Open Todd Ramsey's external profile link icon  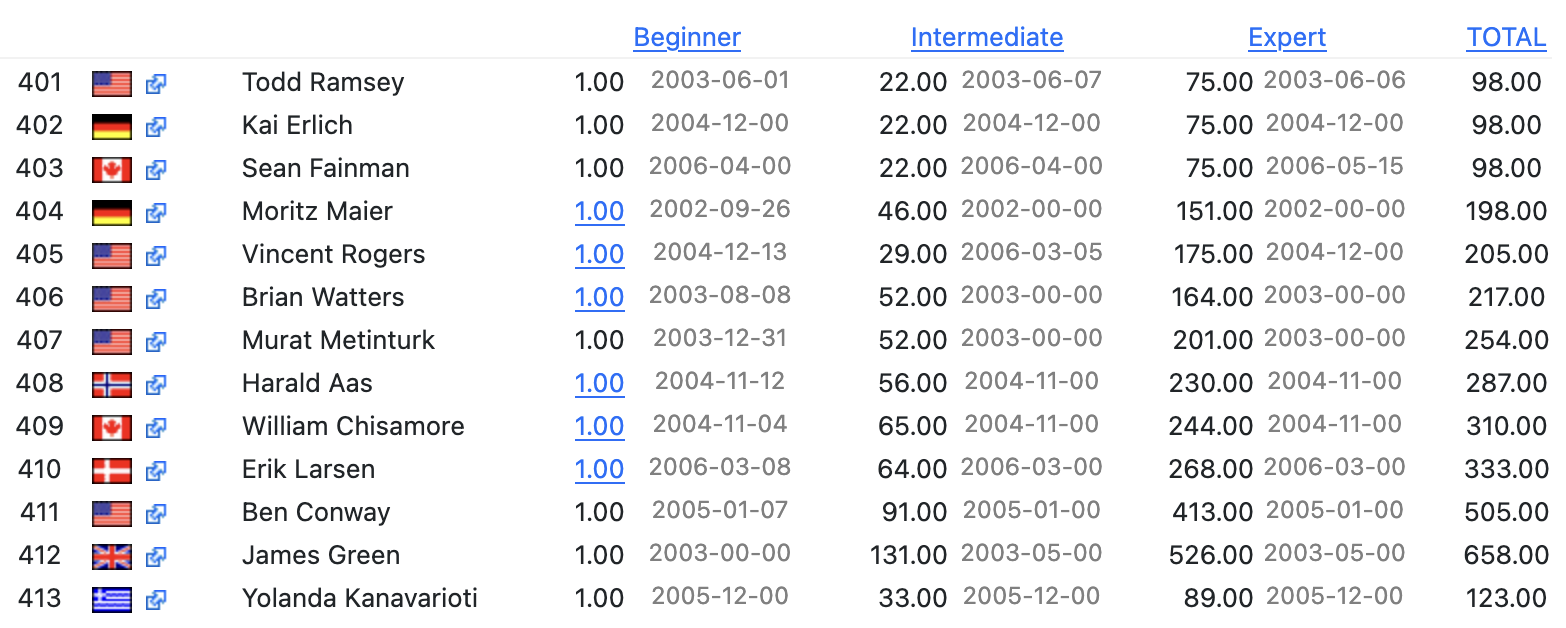point(155,84)
